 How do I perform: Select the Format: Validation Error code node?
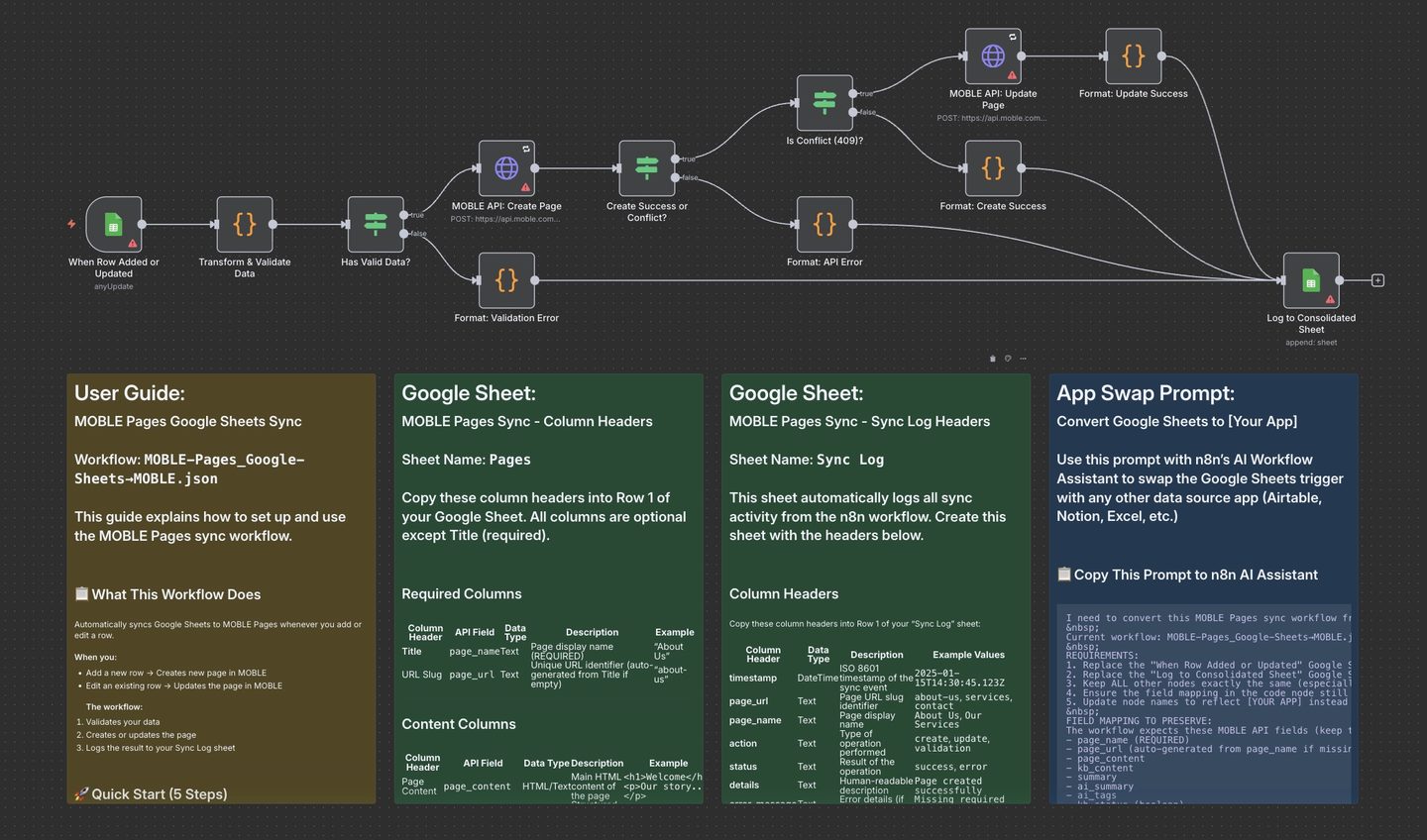[x=506, y=281]
